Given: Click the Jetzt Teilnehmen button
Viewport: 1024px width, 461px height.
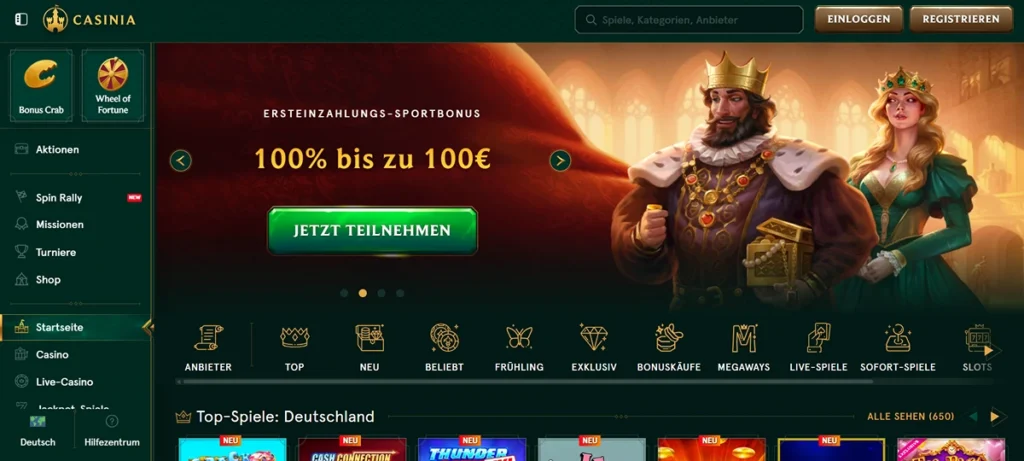Looking at the screenshot, I should (x=372, y=230).
